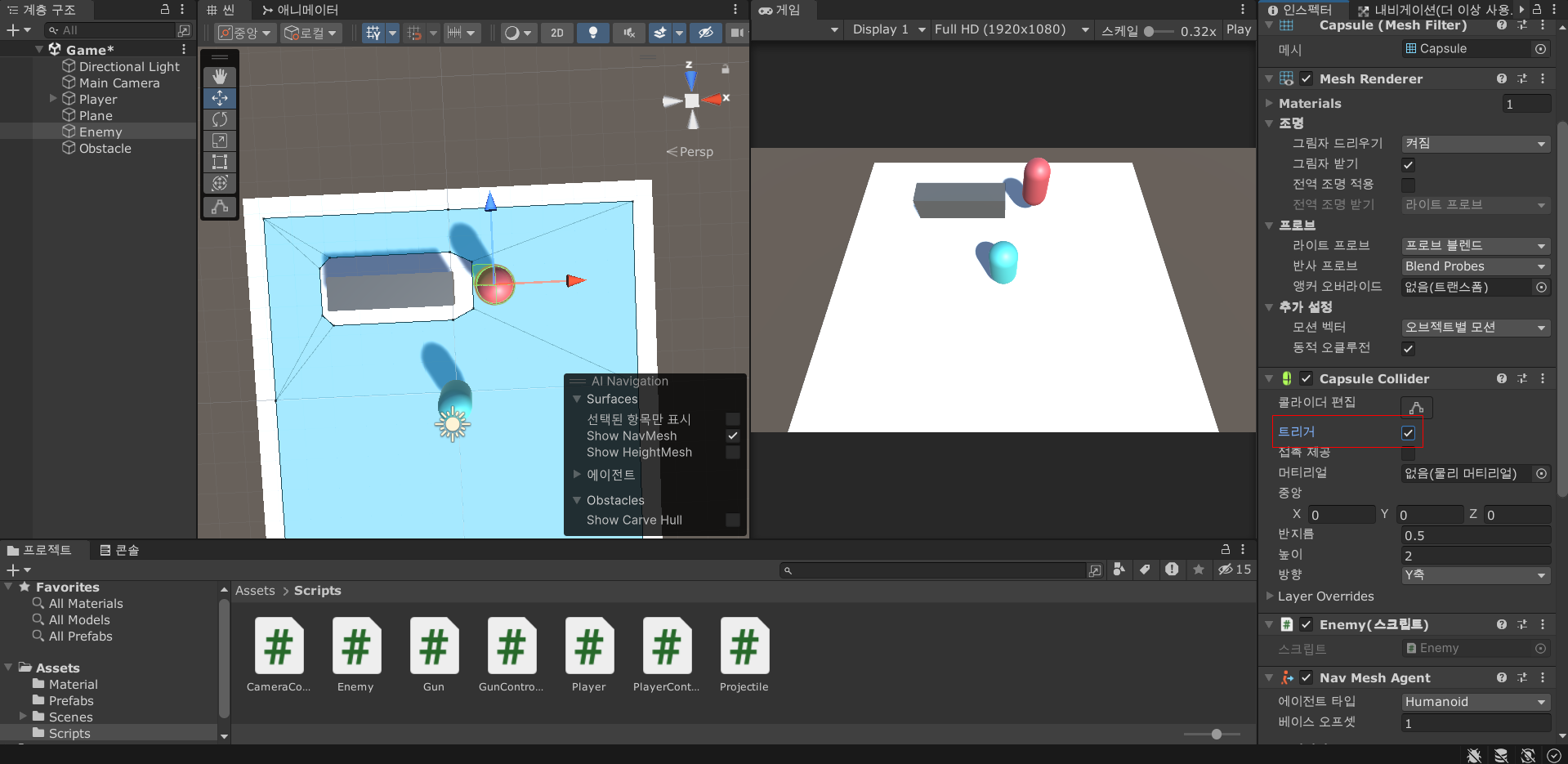
Task: Disable the Capsule Collider component checkbox
Action: pyautogui.click(x=1307, y=378)
